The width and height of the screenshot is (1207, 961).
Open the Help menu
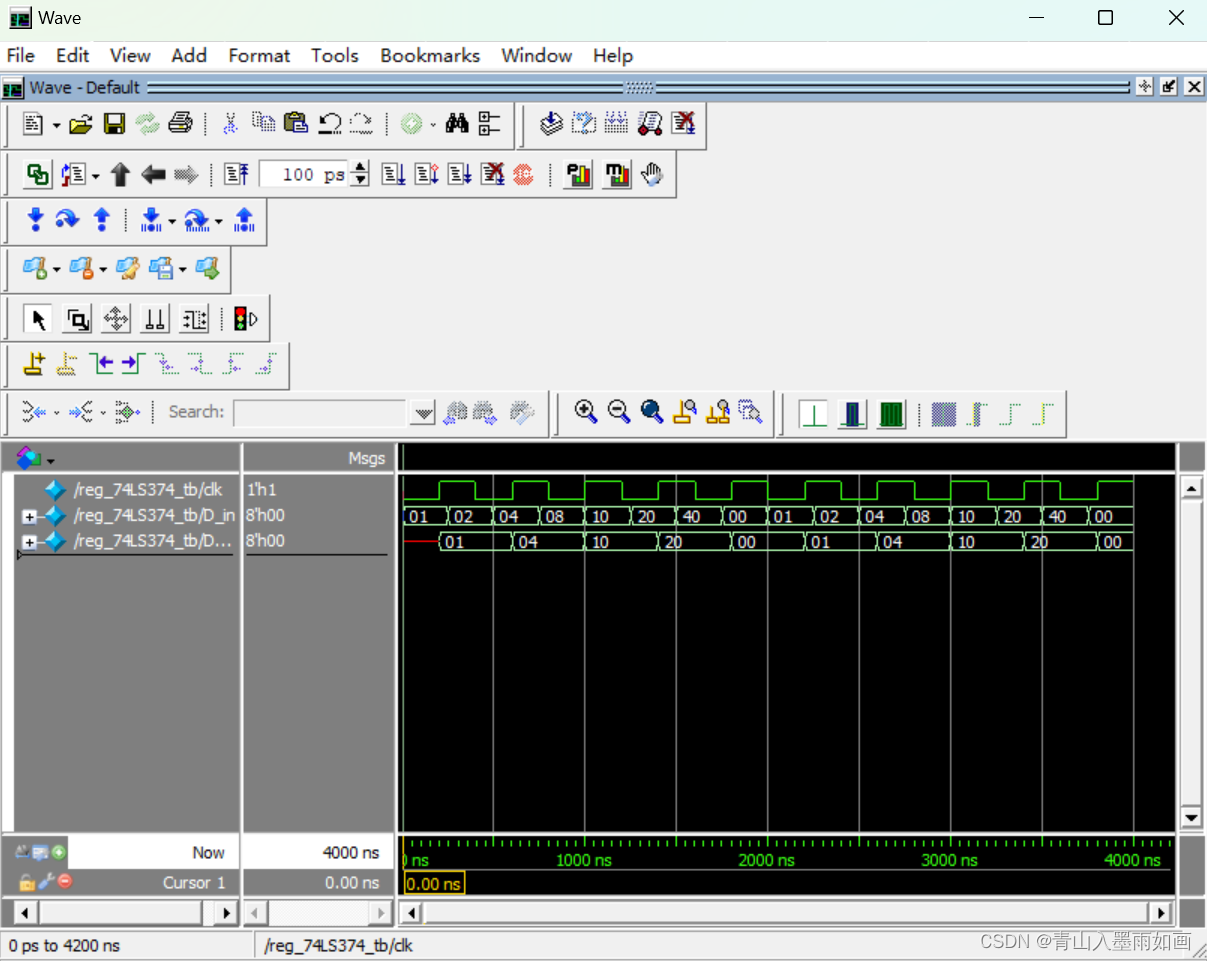[612, 55]
